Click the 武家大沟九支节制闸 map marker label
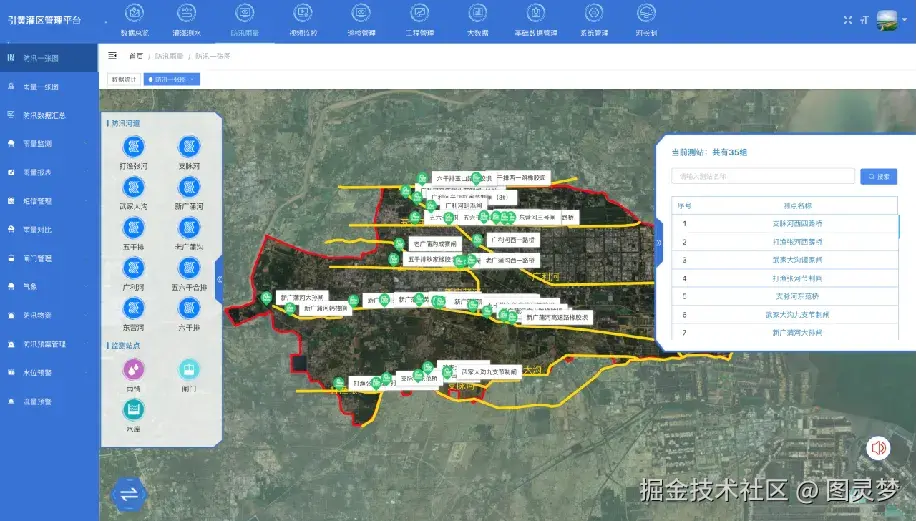 click(489, 372)
